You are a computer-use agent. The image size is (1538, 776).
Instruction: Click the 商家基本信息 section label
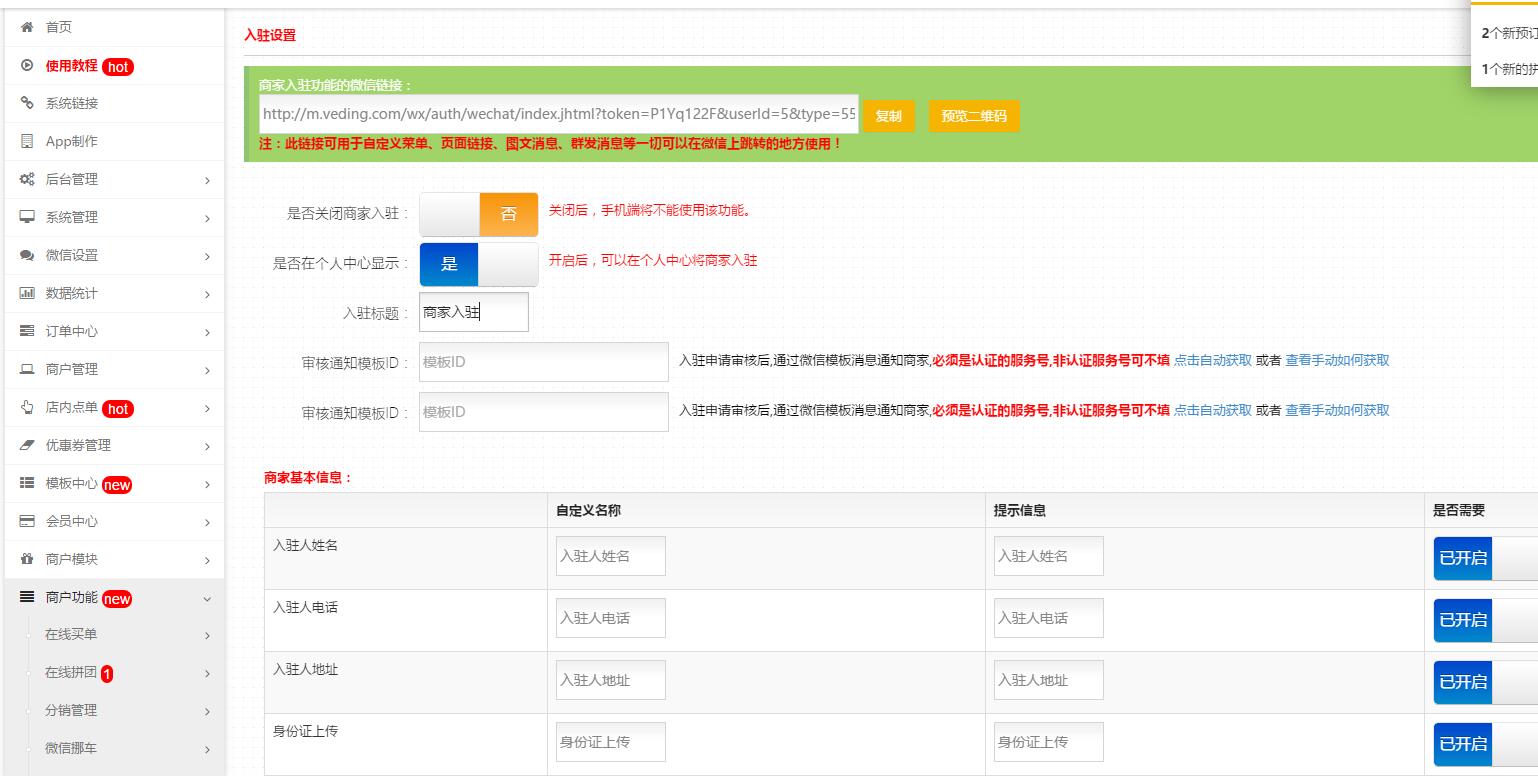309,478
